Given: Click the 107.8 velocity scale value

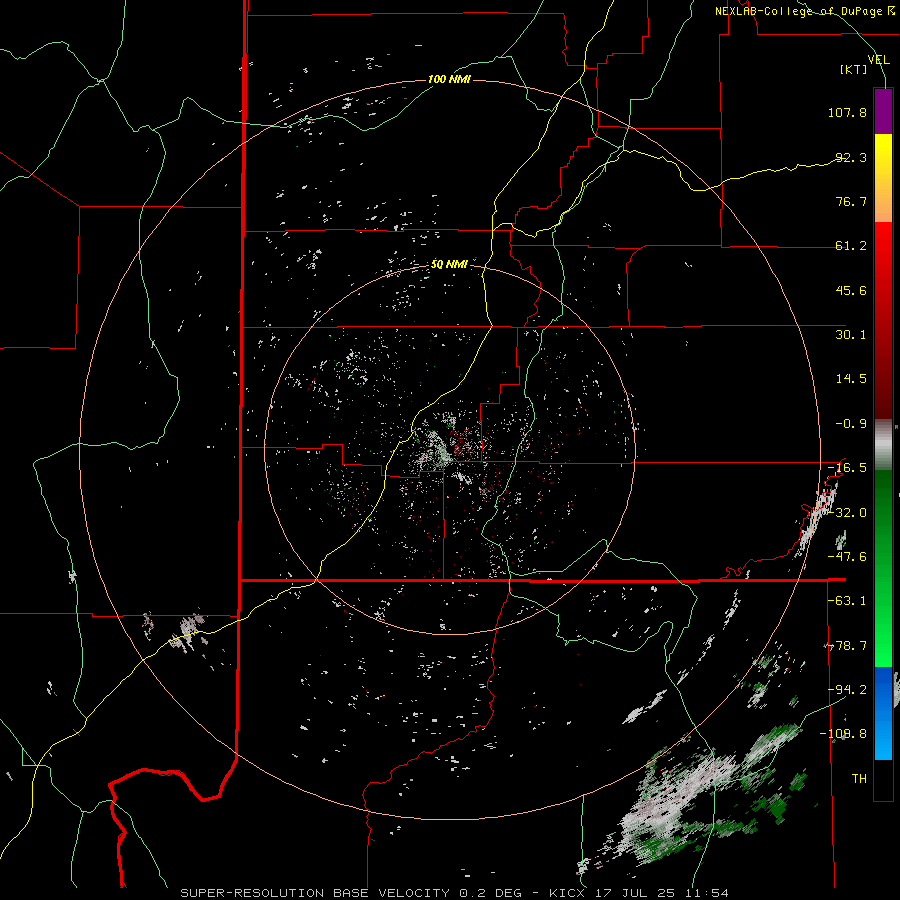Looking at the screenshot, I should pos(847,112).
